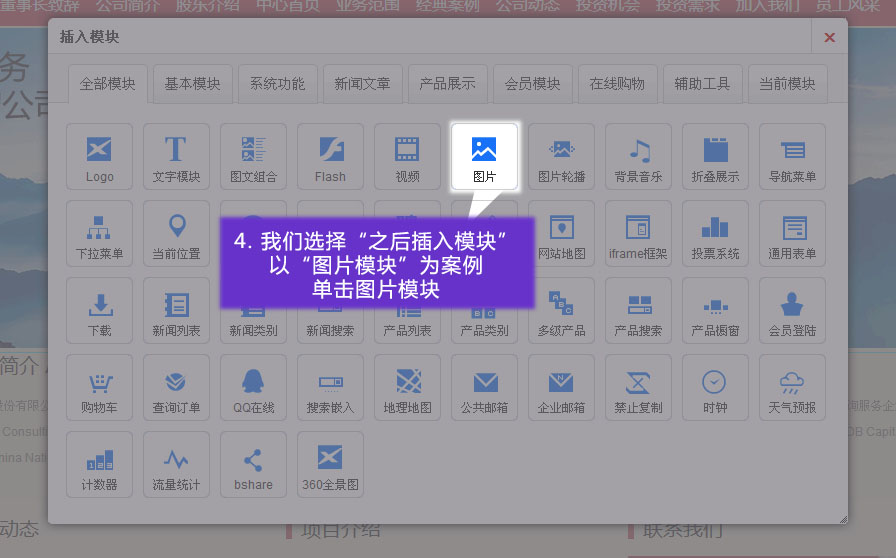Switch to the 基本模块 tab
Image resolution: width=896 pixels, height=558 pixels.
(193, 84)
